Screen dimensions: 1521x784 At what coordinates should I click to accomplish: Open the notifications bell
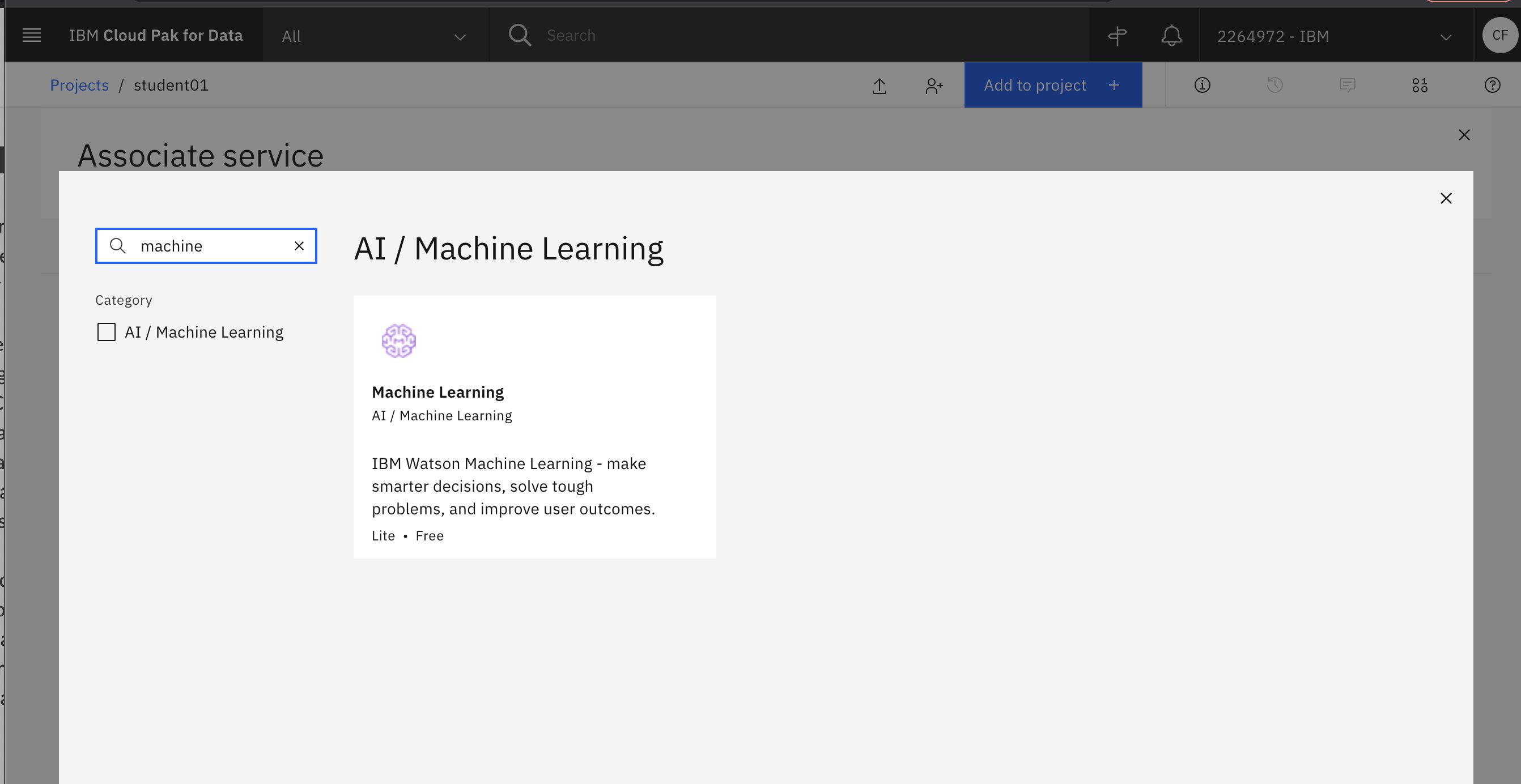pyautogui.click(x=1171, y=36)
